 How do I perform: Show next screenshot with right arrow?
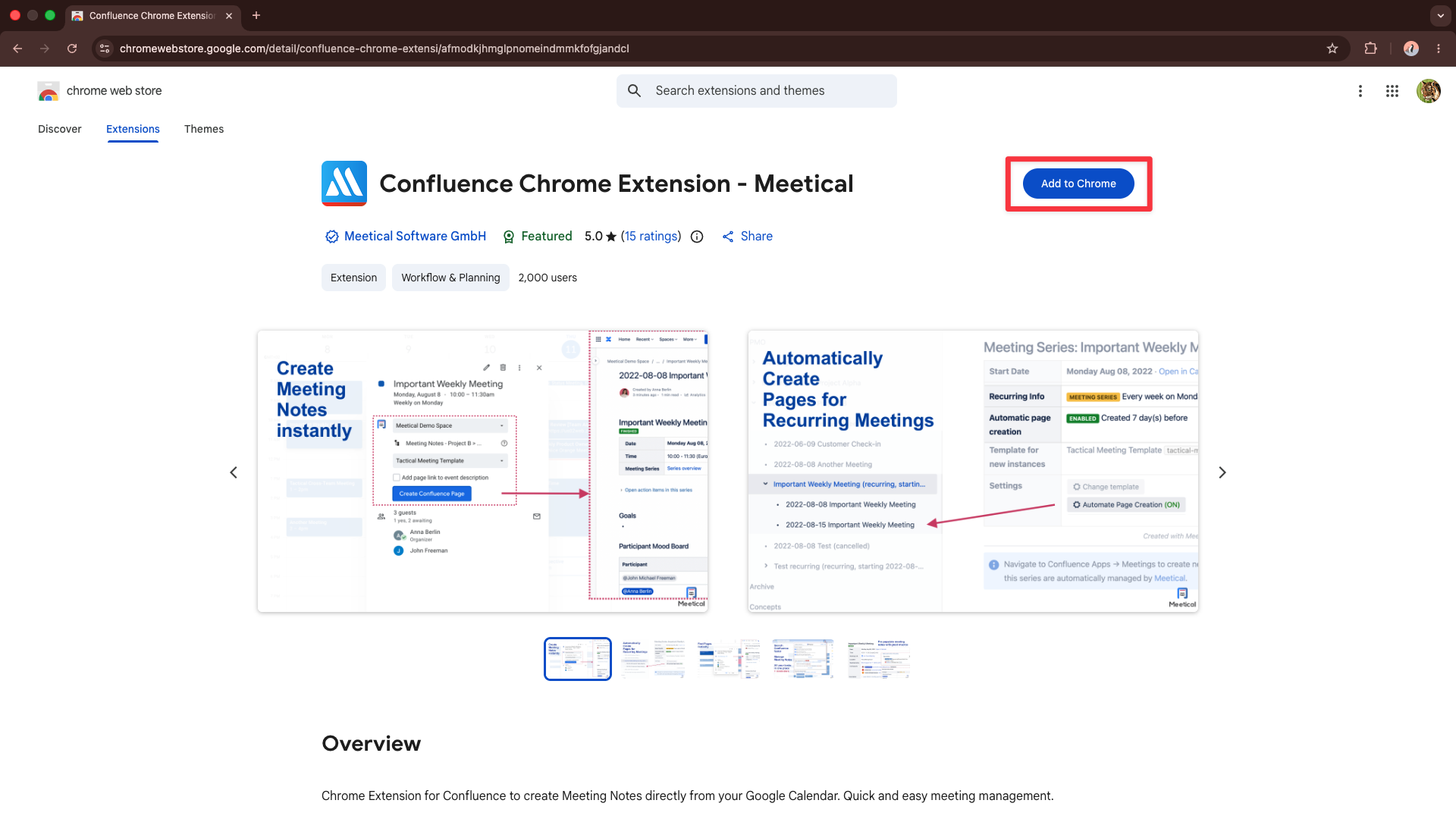point(1222,472)
